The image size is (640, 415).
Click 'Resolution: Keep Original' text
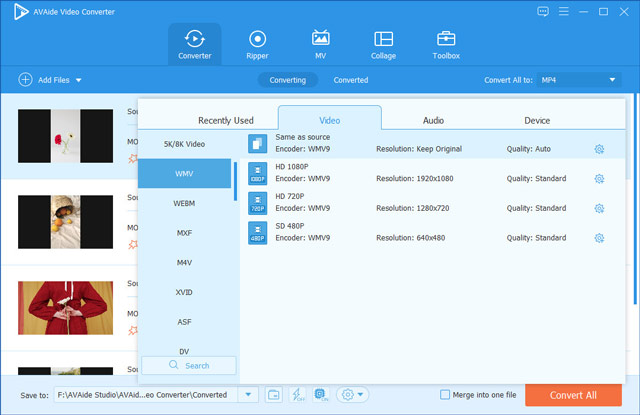(x=419, y=149)
